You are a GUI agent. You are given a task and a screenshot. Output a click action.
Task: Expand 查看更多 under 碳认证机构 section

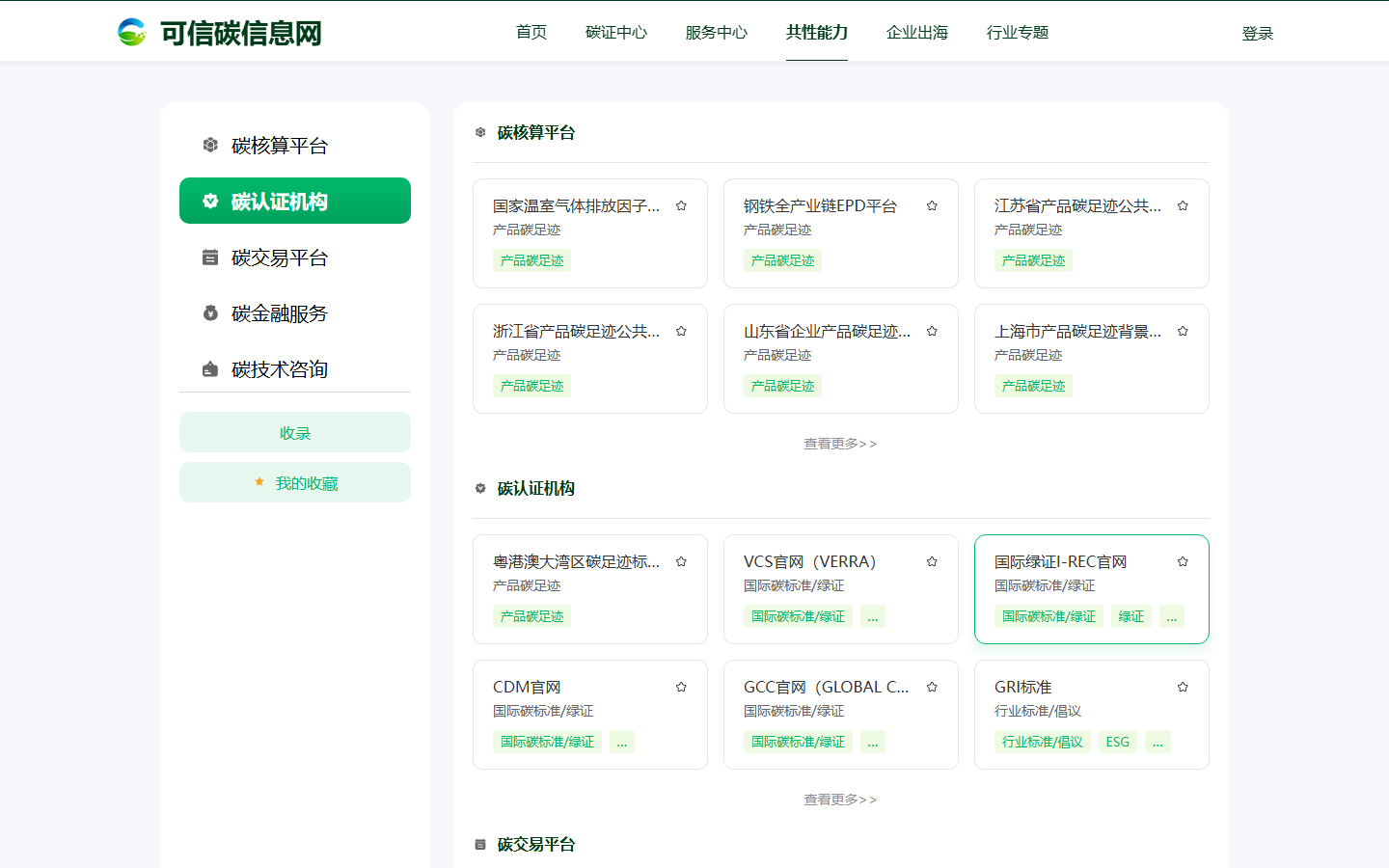[841, 800]
